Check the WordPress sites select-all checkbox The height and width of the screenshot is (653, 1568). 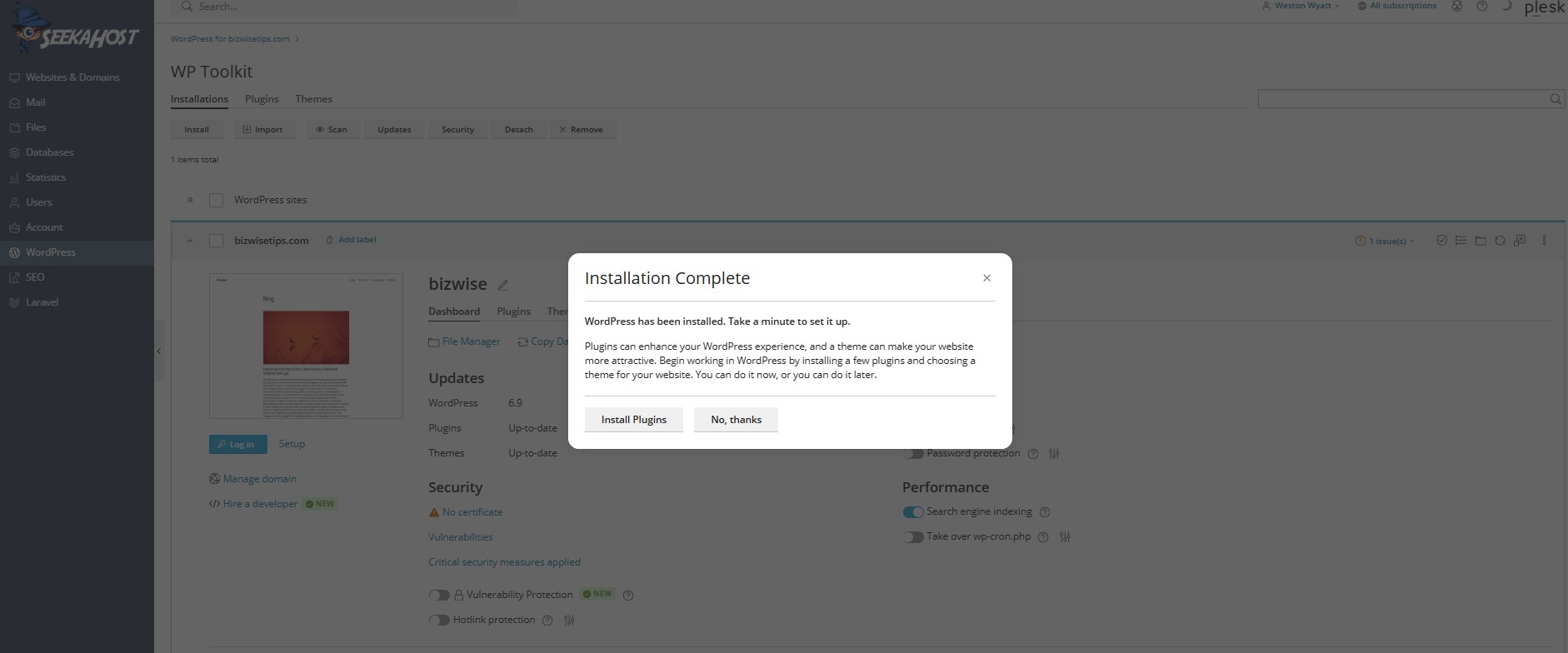(217, 200)
